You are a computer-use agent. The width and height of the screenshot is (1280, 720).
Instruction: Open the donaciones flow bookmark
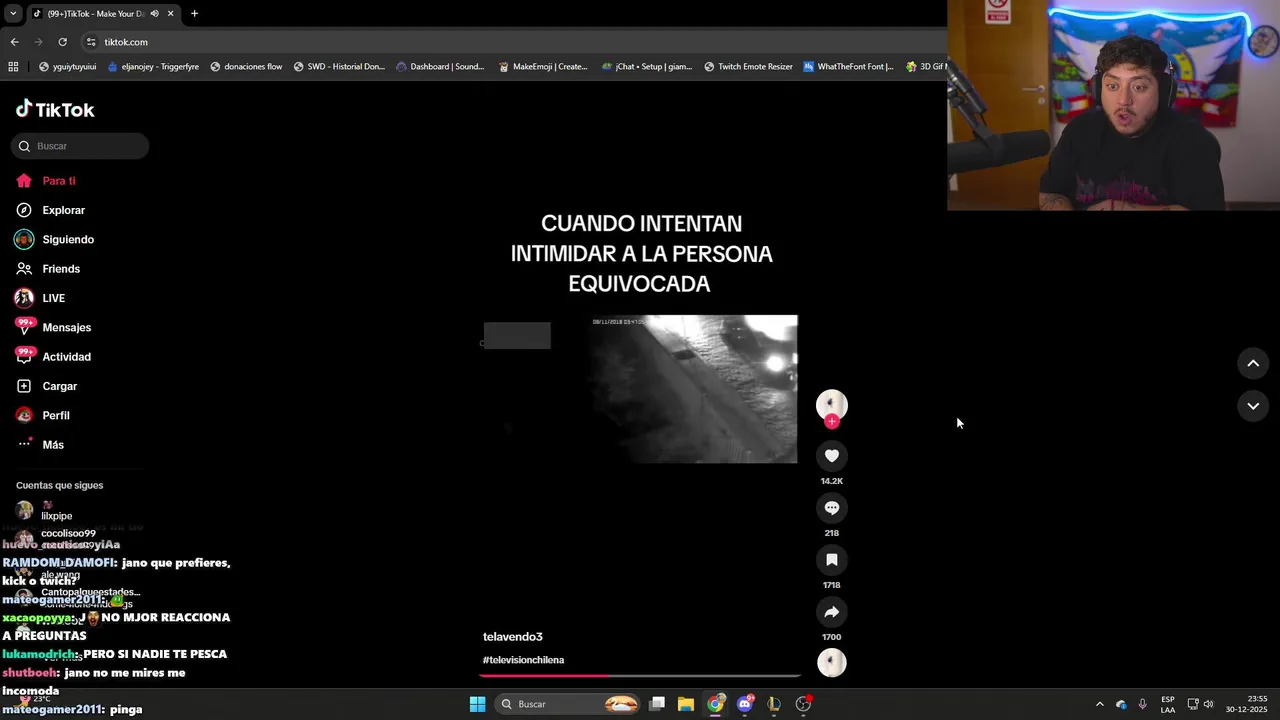[246, 67]
